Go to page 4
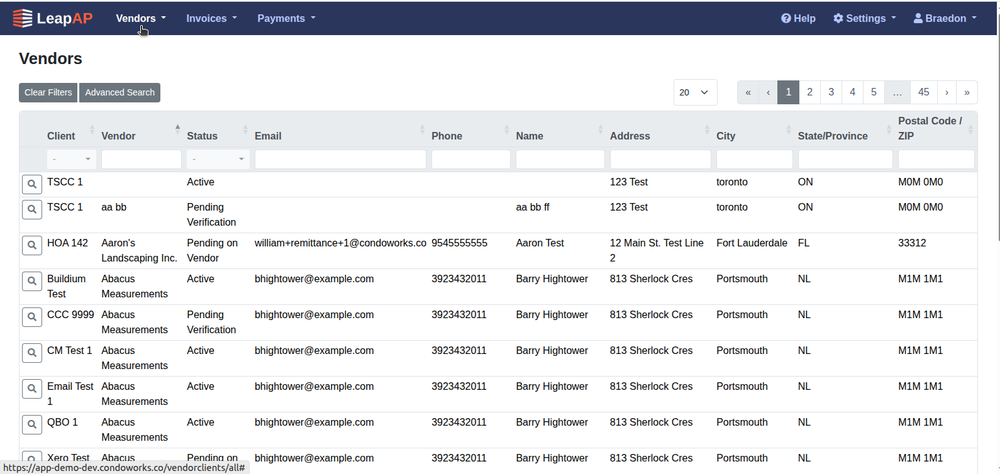1000x474 pixels. [x=853, y=93]
